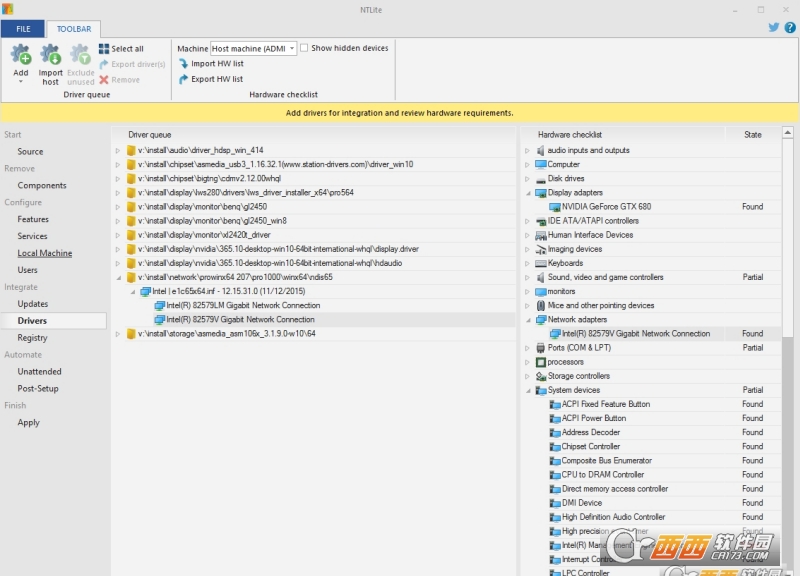
Task: Go to the Users page
Action: [27, 270]
